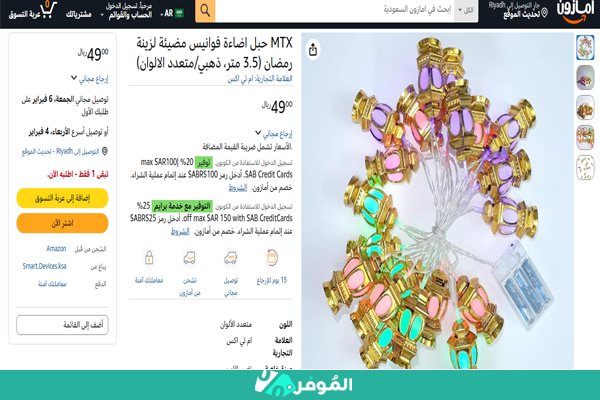Select the third product thumbnail

coord(585,108)
